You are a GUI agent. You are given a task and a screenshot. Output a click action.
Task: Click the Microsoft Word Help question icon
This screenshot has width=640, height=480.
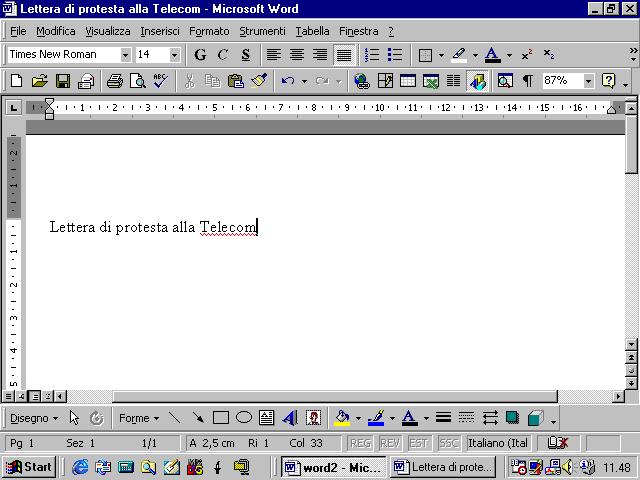(608, 81)
